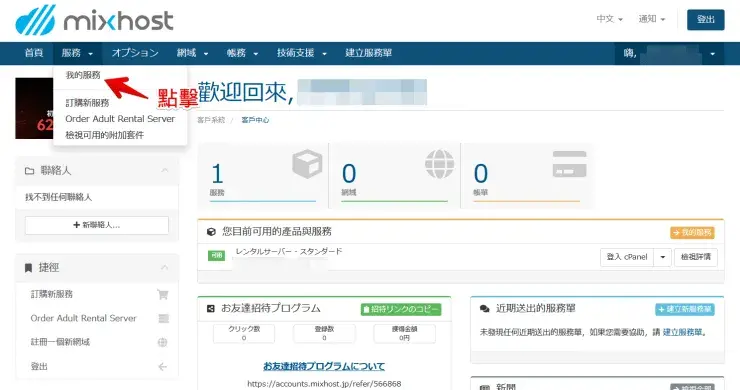Click the mixhost logo

(94, 20)
